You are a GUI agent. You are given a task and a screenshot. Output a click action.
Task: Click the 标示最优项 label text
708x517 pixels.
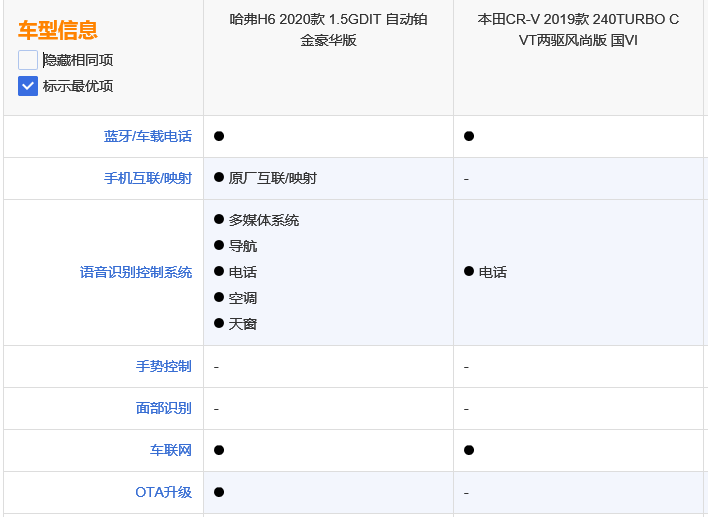(x=78, y=86)
